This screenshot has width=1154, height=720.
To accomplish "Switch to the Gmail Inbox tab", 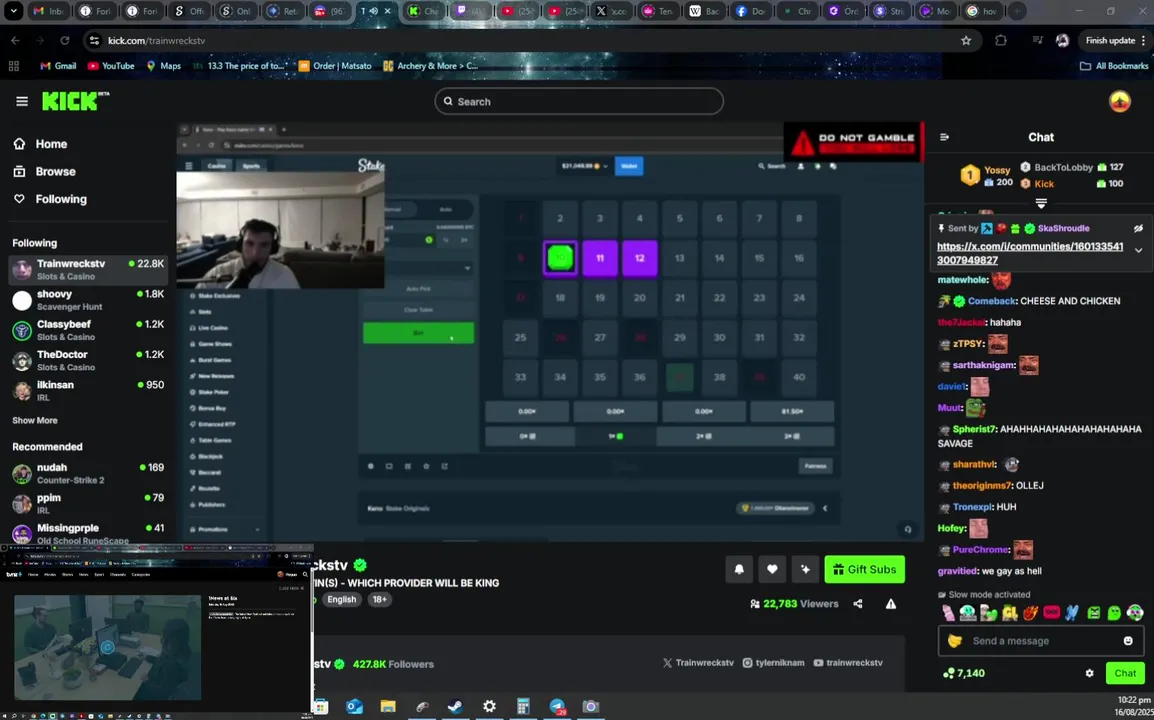I will tap(48, 11).
